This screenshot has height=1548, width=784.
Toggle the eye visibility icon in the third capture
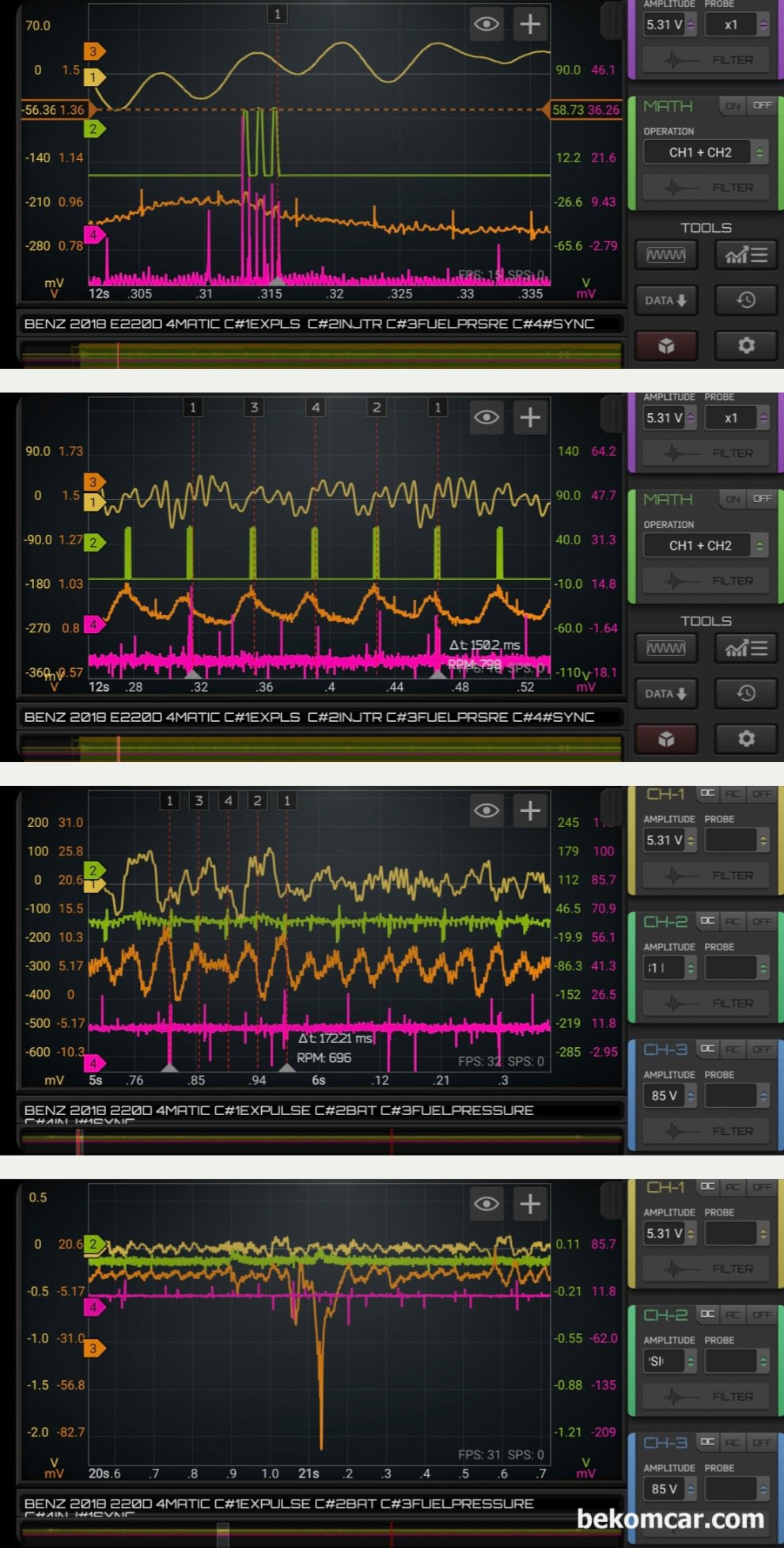click(x=487, y=810)
